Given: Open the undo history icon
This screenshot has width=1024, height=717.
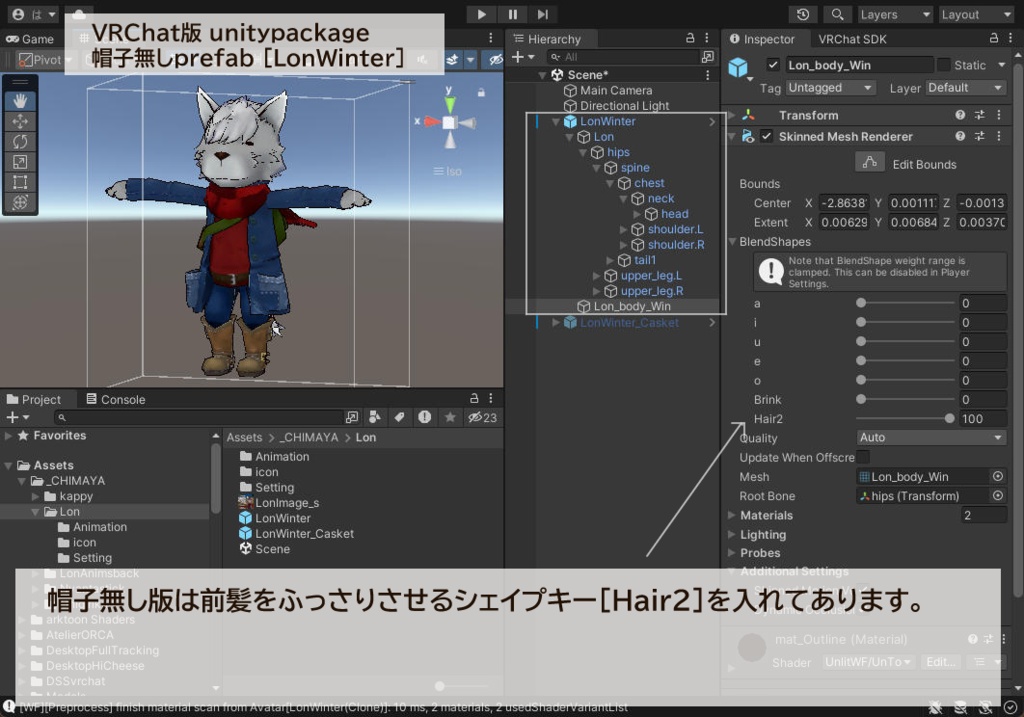Looking at the screenshot, I should coord(803,14).
